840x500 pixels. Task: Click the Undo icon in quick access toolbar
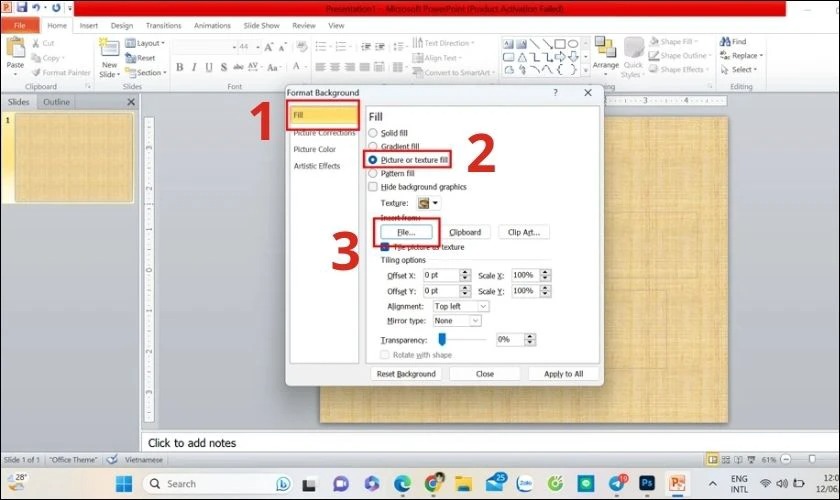point(36,8)
